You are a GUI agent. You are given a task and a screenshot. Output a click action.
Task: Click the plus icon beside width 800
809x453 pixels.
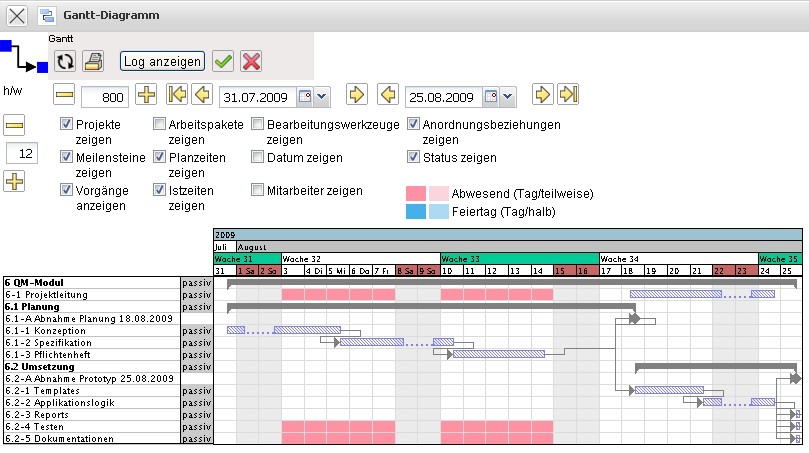[x=146, y=95]
